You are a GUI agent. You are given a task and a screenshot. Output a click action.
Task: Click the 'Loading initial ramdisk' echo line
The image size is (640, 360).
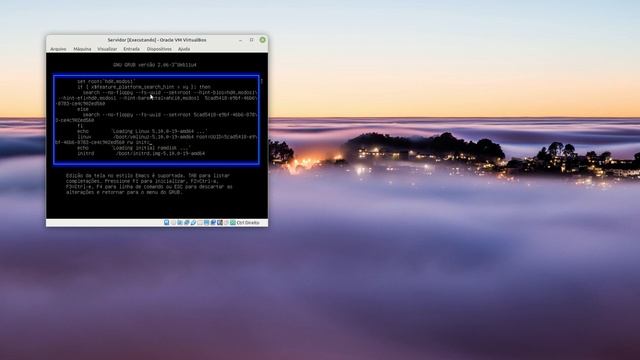point(134,148)
